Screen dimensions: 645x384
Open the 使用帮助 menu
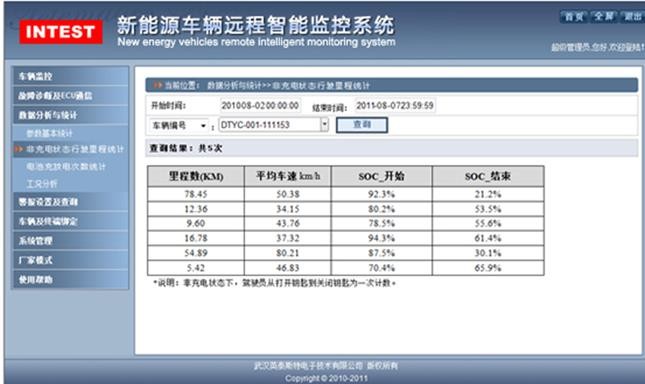tap(70, 280)
